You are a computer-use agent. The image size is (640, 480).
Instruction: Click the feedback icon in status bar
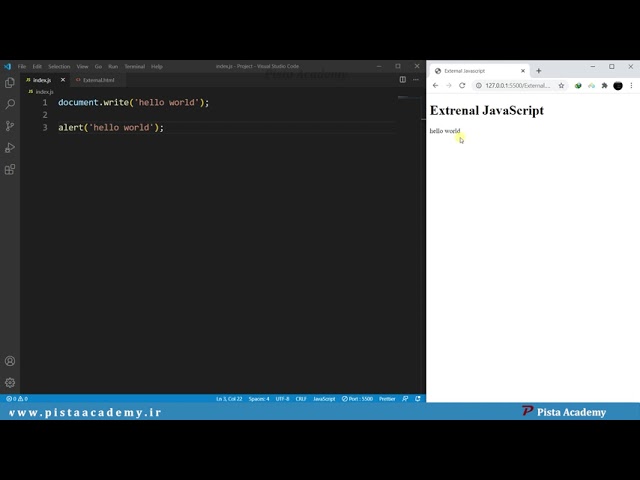[x=405, y=399]
